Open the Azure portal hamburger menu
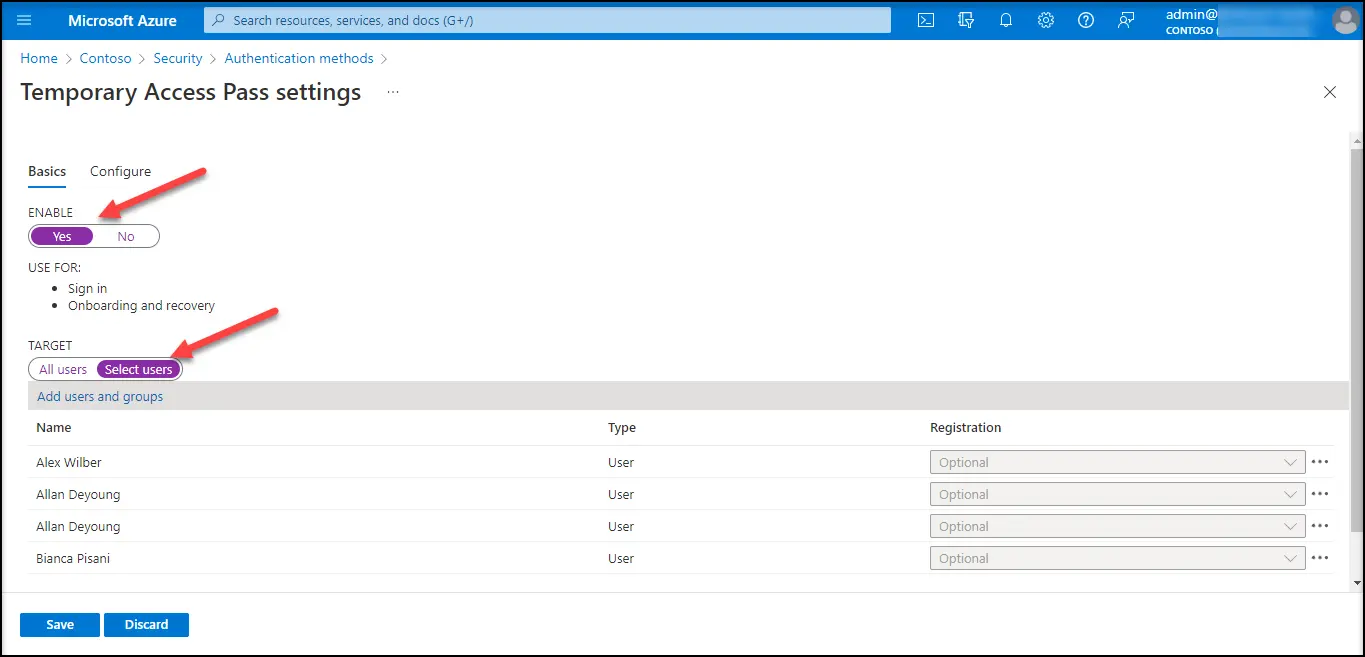The image size is (1365, 657). pyautogui.click(x=25, y=20)
